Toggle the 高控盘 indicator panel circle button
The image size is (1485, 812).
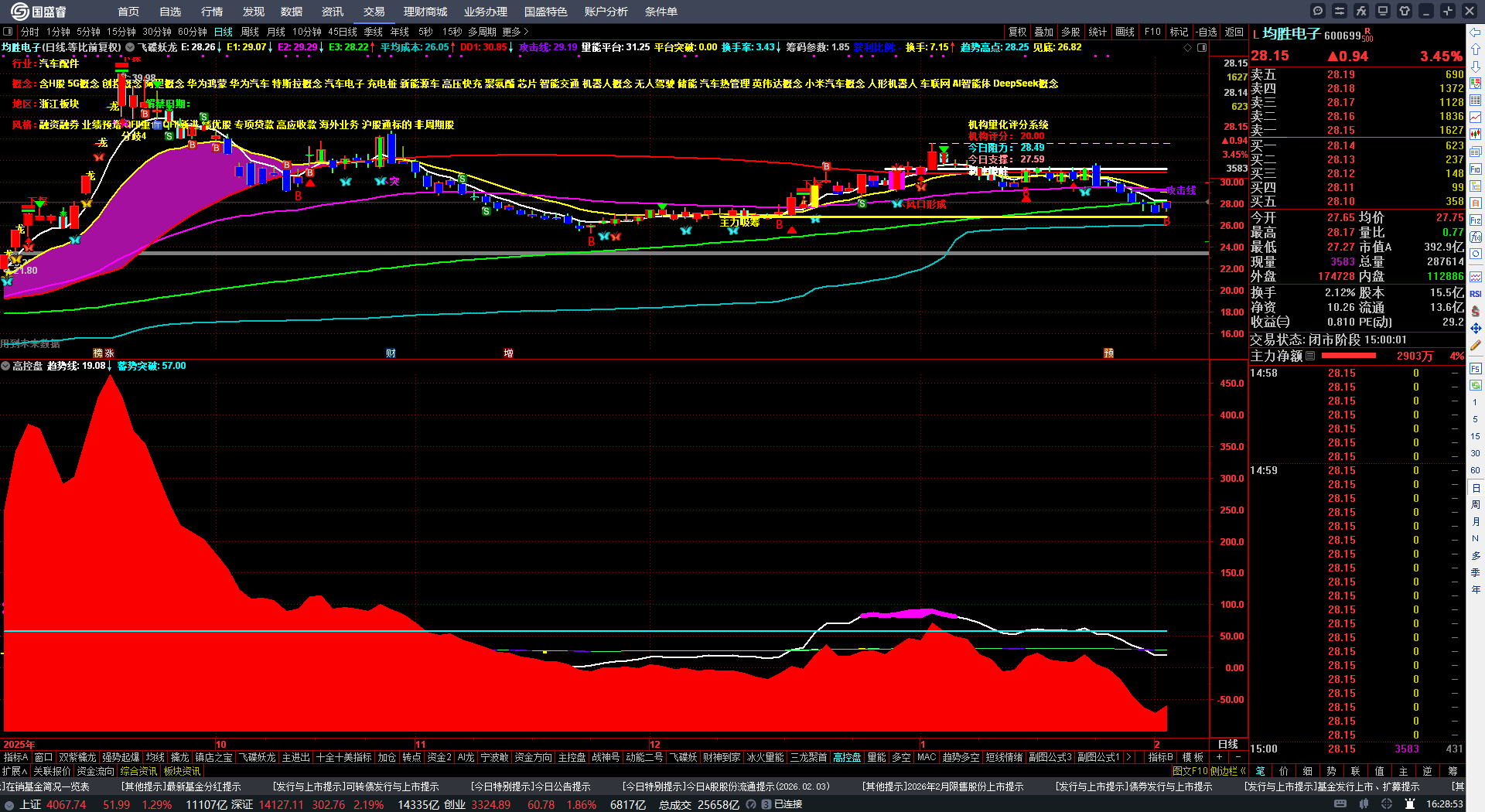tap(5, 366)
